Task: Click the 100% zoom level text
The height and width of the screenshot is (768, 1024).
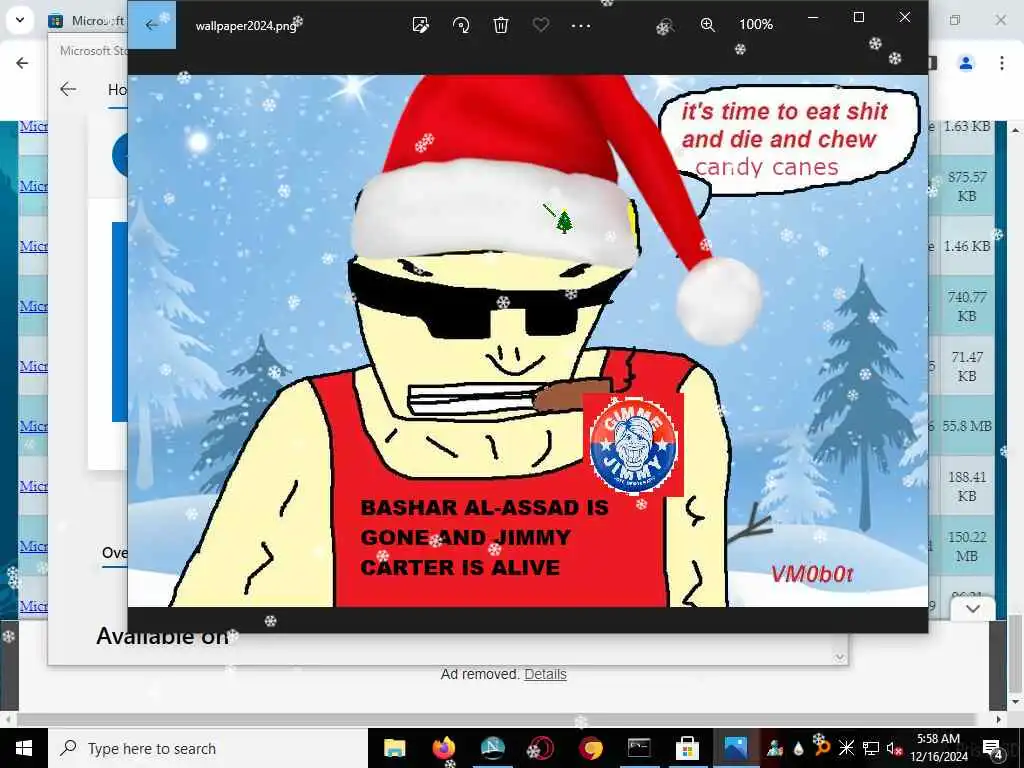Action: tap(756, 25)
